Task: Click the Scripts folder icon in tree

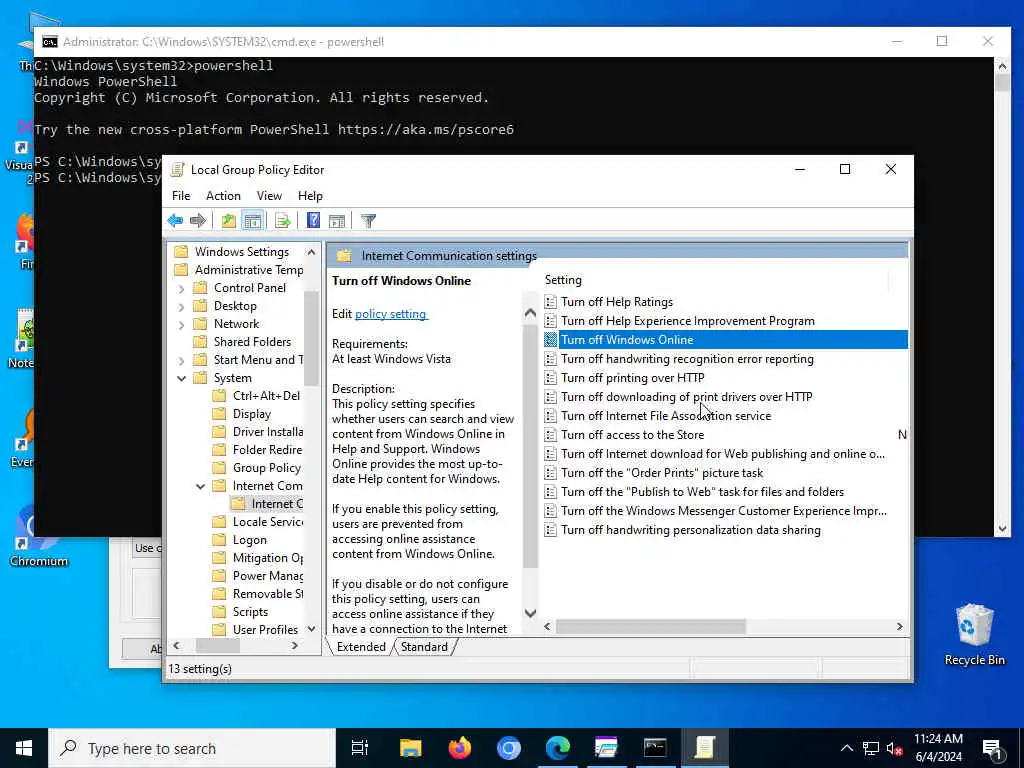Action: (219, 612)
